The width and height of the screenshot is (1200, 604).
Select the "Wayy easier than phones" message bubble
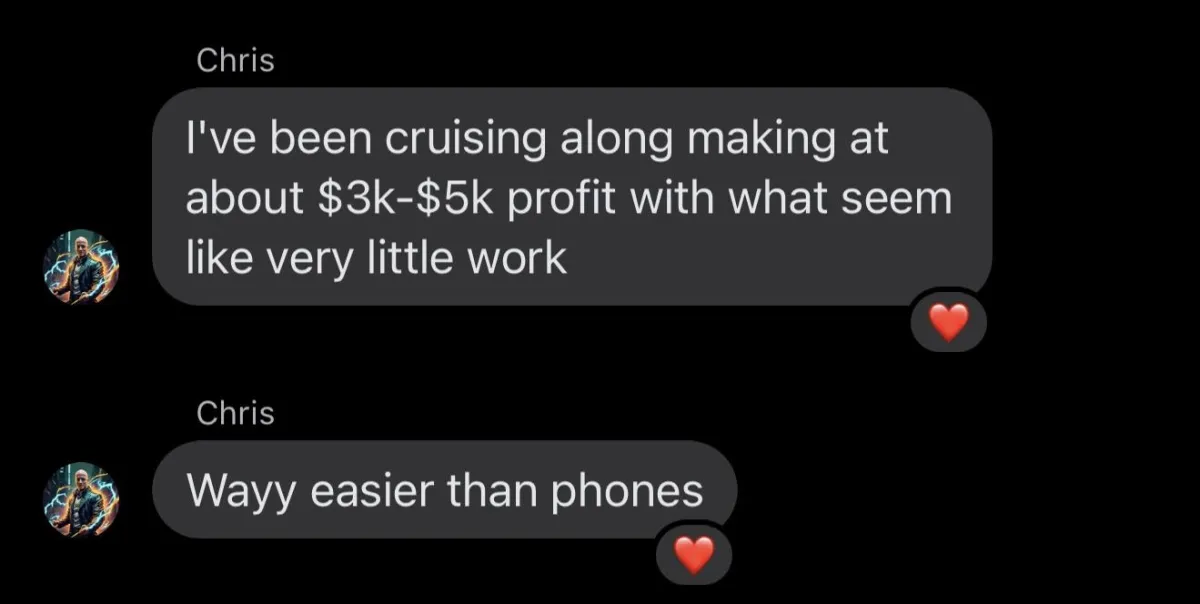[444, 490]
